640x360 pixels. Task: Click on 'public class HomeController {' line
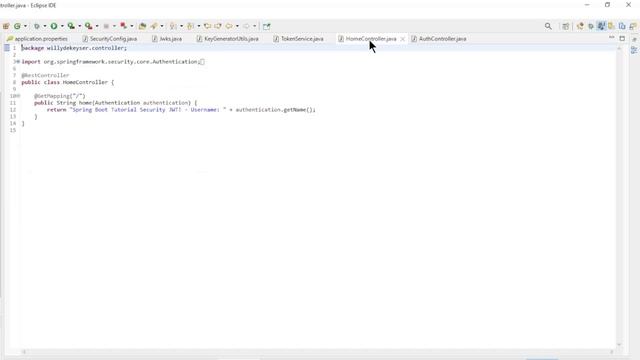(x=68, y=82)
